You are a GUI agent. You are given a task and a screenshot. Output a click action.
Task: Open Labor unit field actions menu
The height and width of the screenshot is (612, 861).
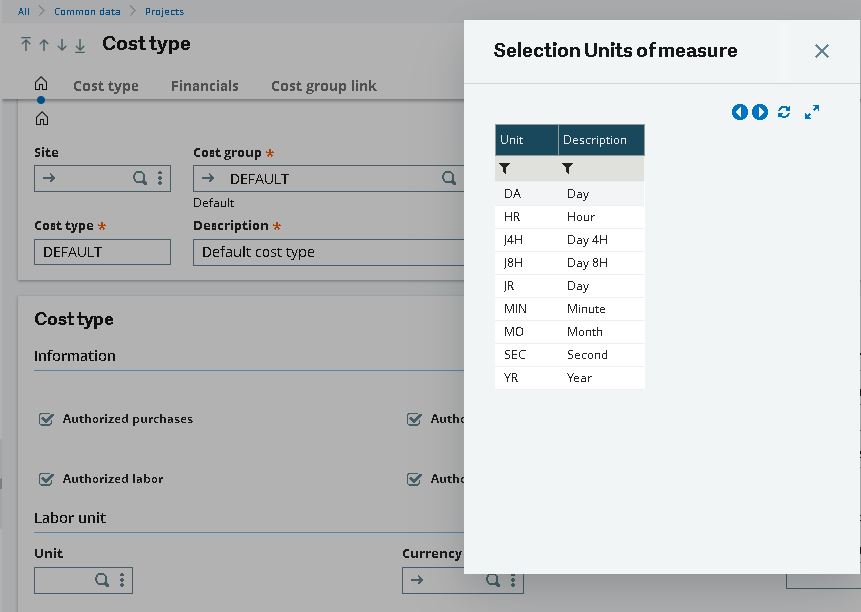click(x=122, y=580)
